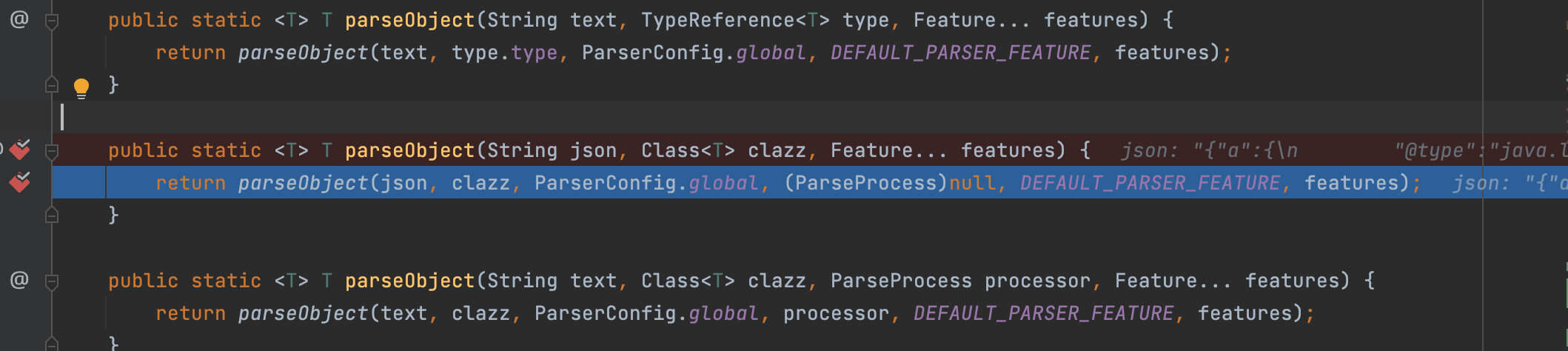The image size is (1568, 351).
Task: Click the type.type field in the first return
Action: coord(504,53)
